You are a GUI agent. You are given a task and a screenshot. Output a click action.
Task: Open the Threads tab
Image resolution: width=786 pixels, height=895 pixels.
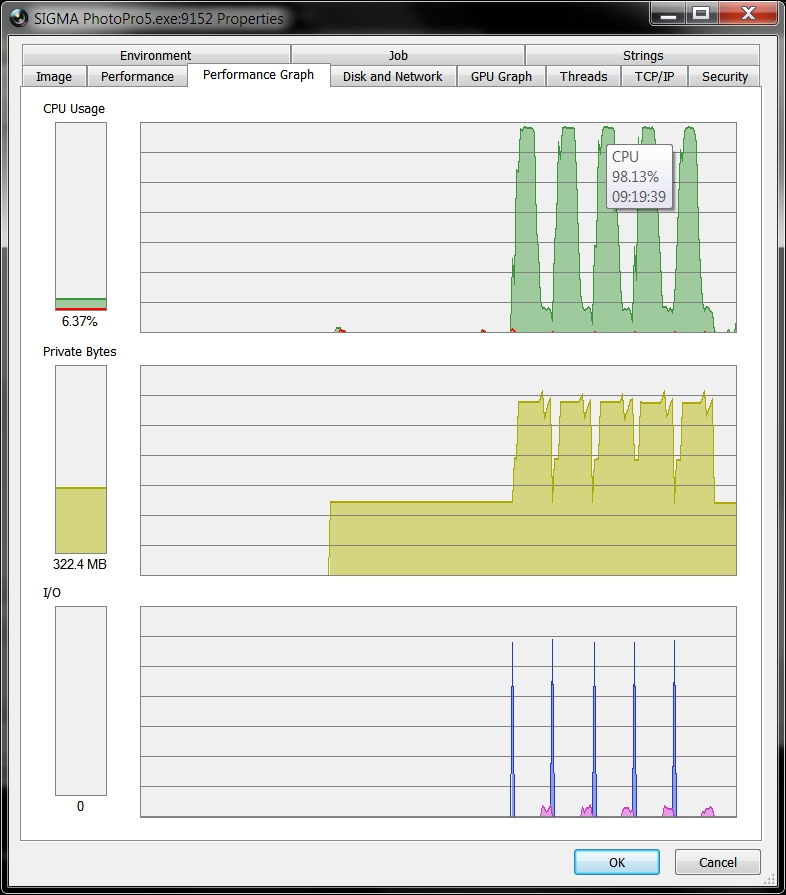click(x=583, y=76)
